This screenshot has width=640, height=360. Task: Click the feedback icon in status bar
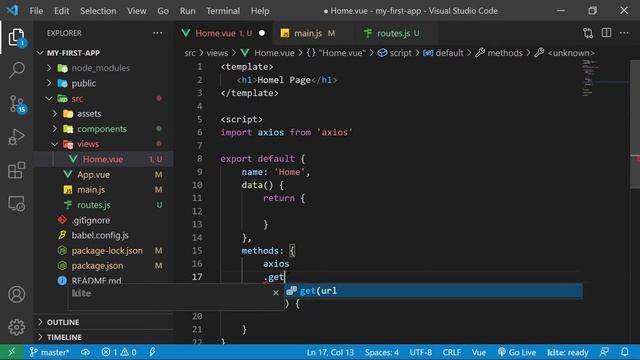[x=604, y=352]
